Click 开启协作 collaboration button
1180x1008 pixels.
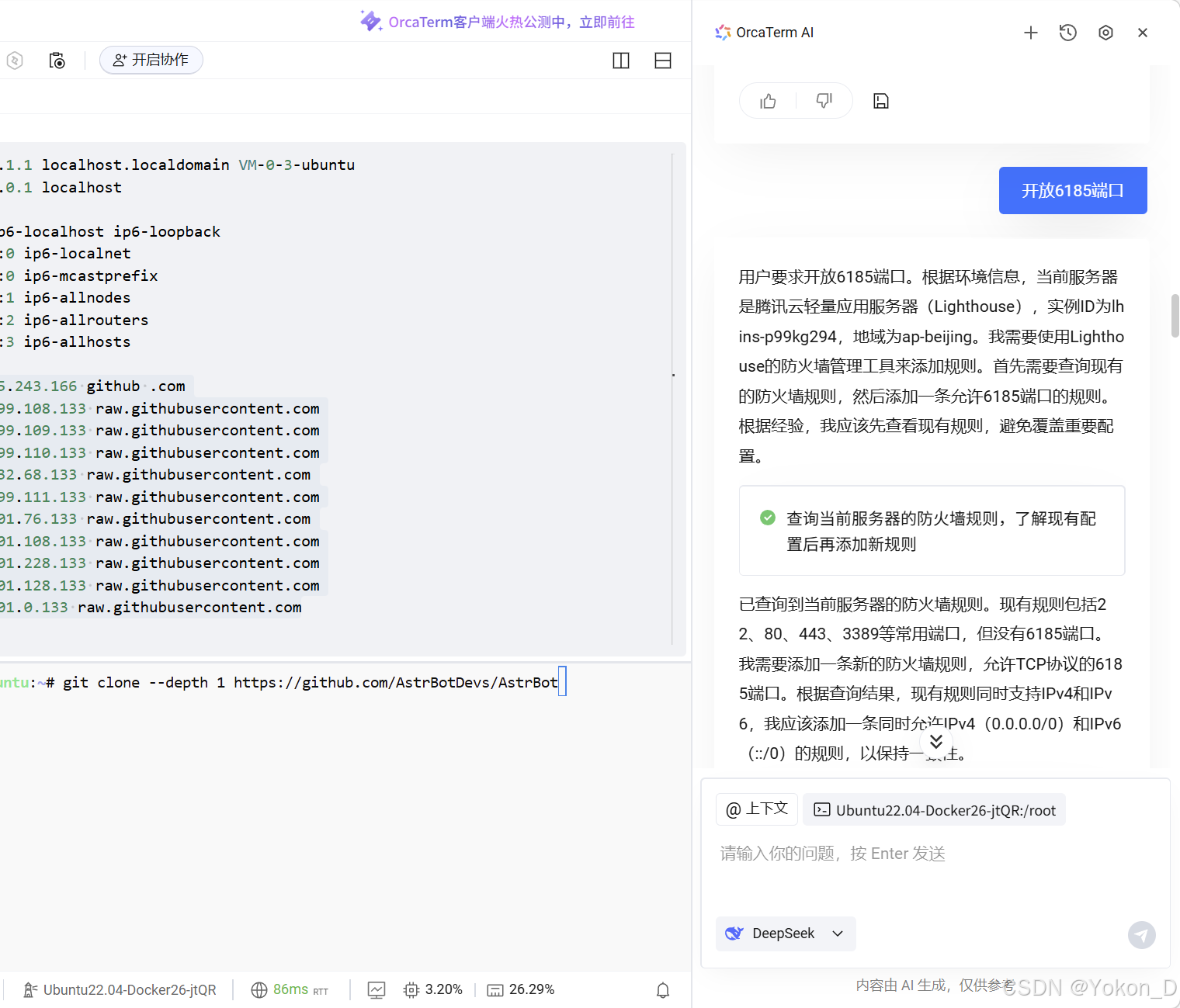[x=151, y=60]
